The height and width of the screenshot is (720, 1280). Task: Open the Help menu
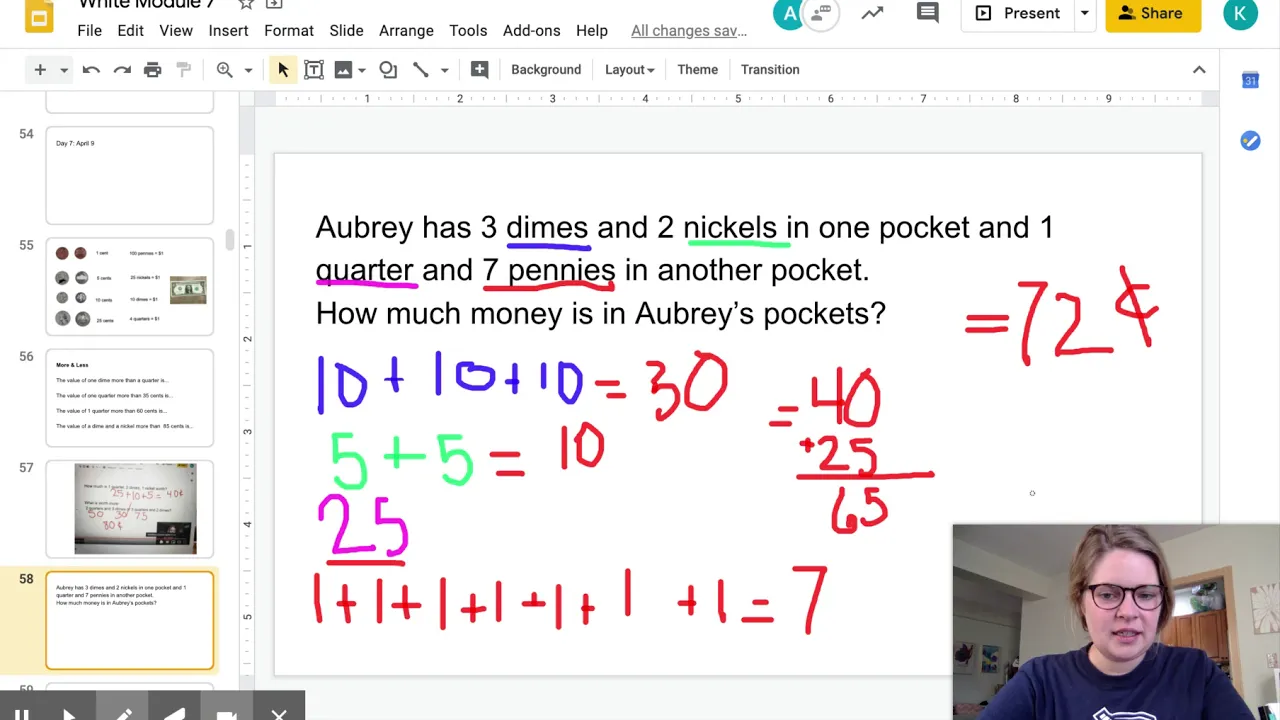tap(592, 31)
